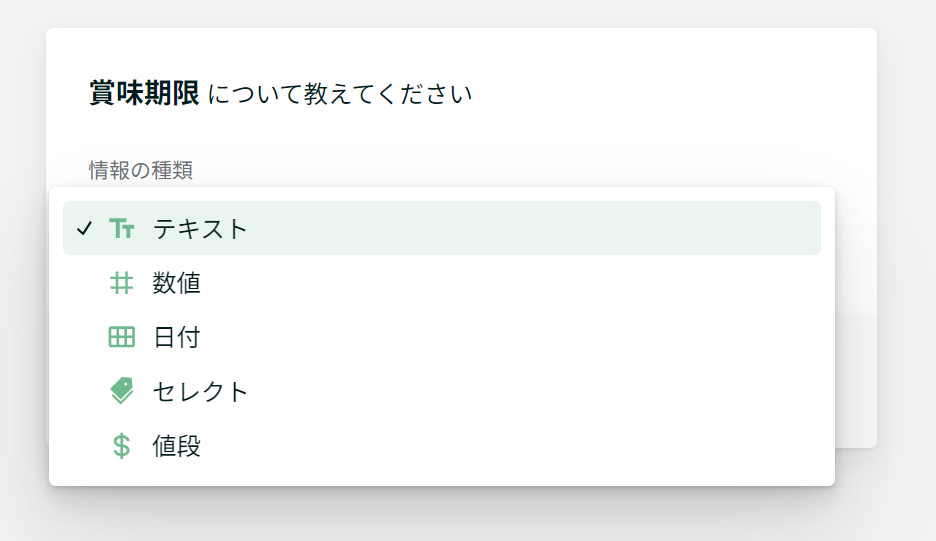Click blank space right of セレクト row
Viewport: 936px width, 541px height.
[x=537, y=391]
